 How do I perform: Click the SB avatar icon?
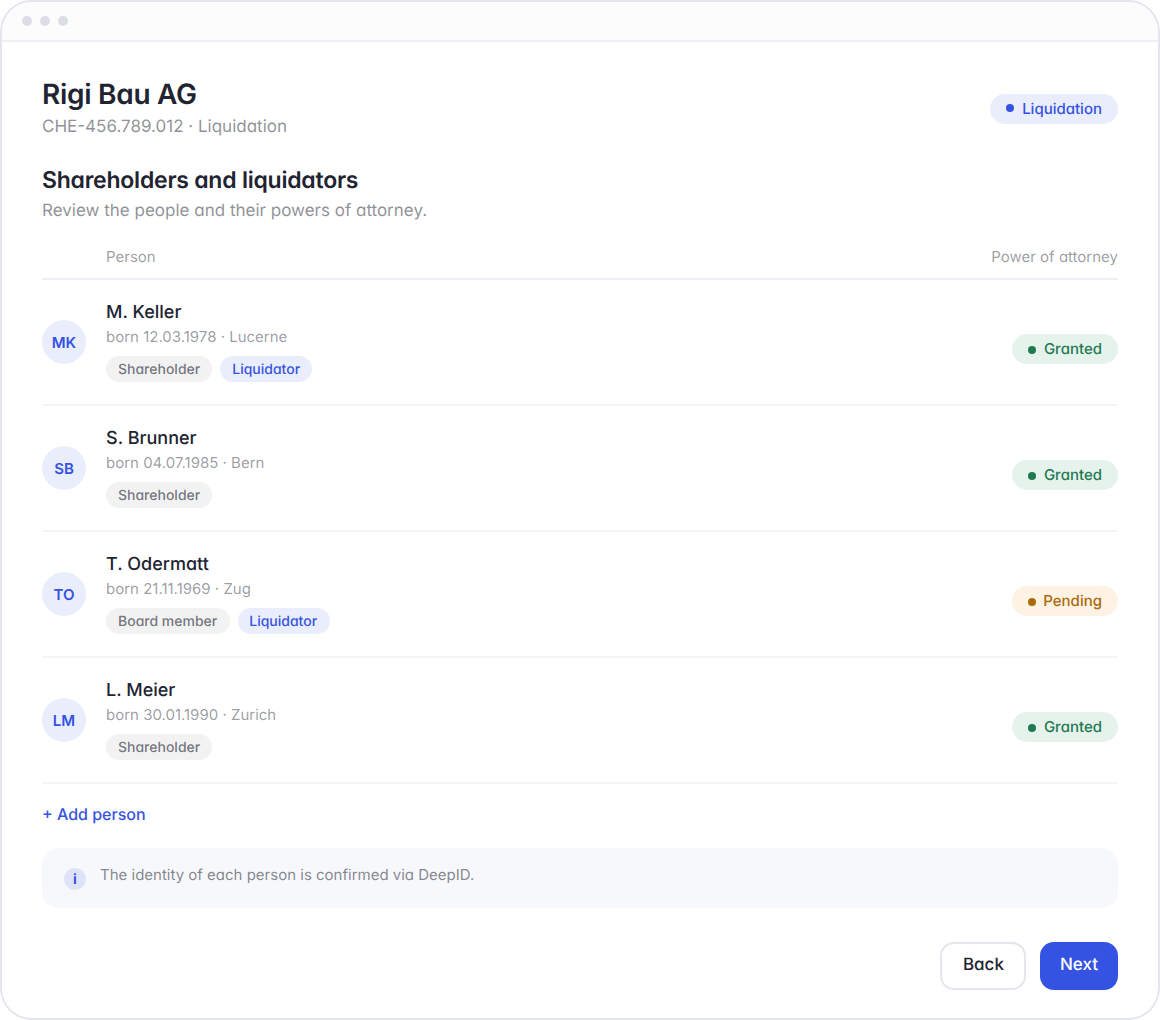pos(64,468)
